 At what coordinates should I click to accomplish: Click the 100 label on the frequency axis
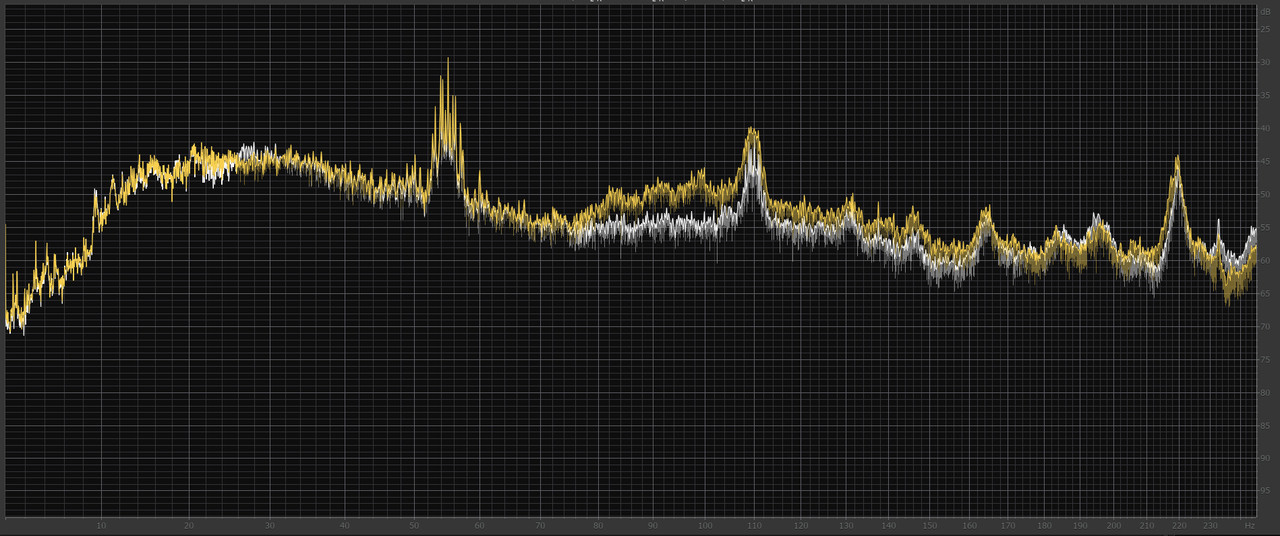[705, 525]
